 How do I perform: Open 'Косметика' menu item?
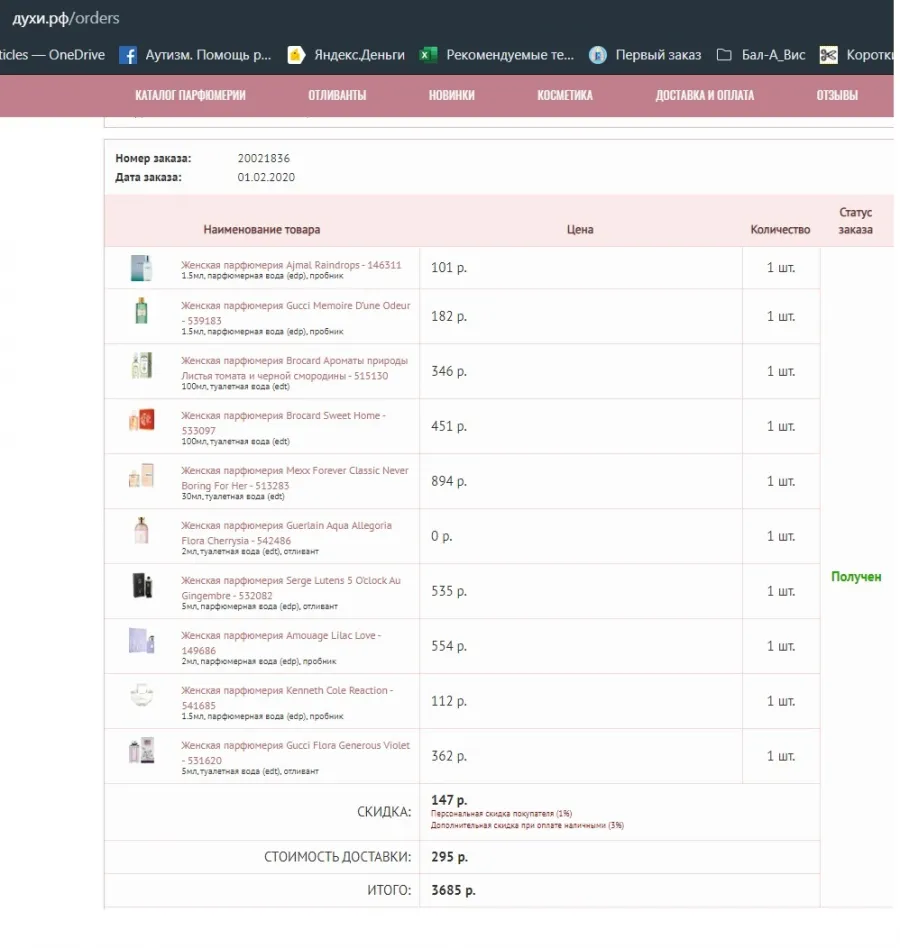(x=565, y=95)
